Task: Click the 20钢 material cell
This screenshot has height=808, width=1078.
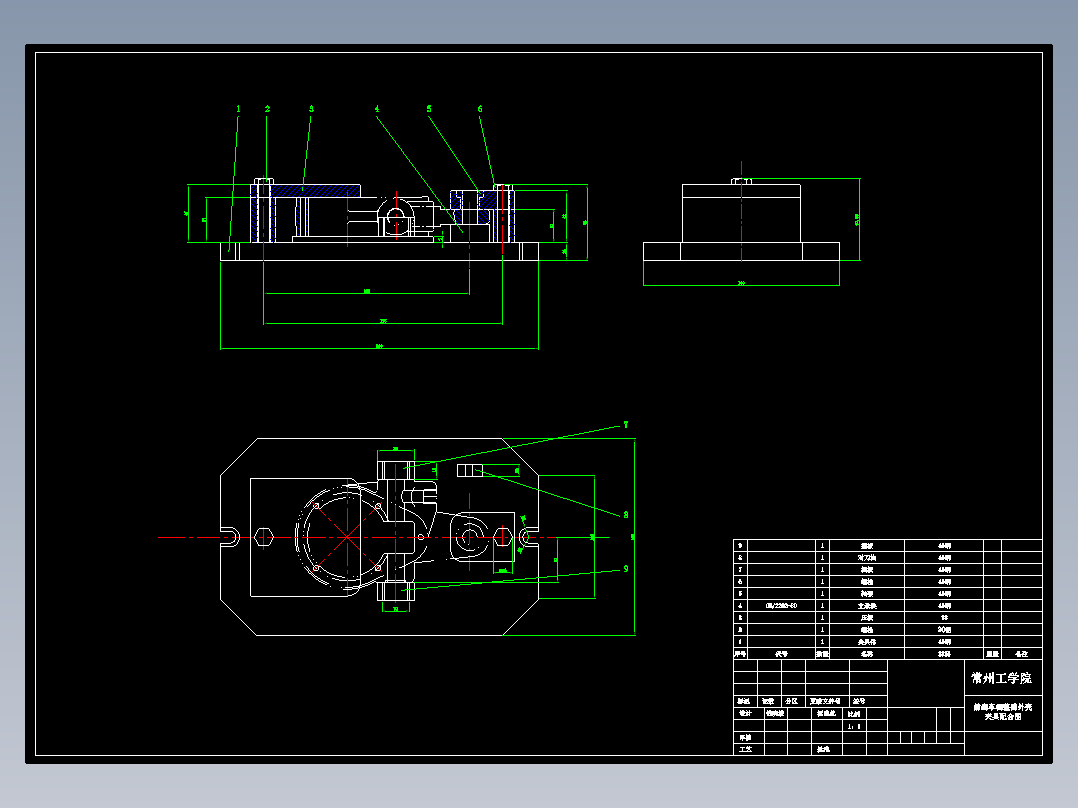Action: coord(944,629)
